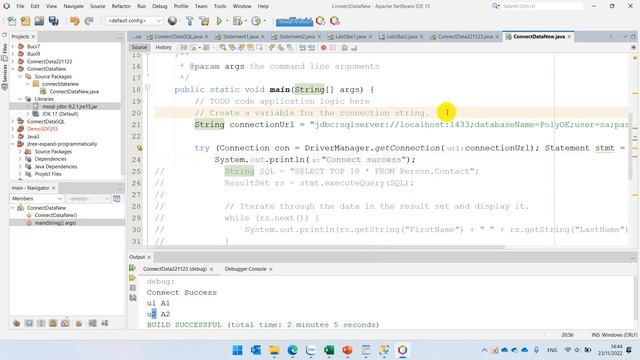This screenshot has height=360, width=640.
Task: Click the blue memory usage bar
Action: click(294, 21)
